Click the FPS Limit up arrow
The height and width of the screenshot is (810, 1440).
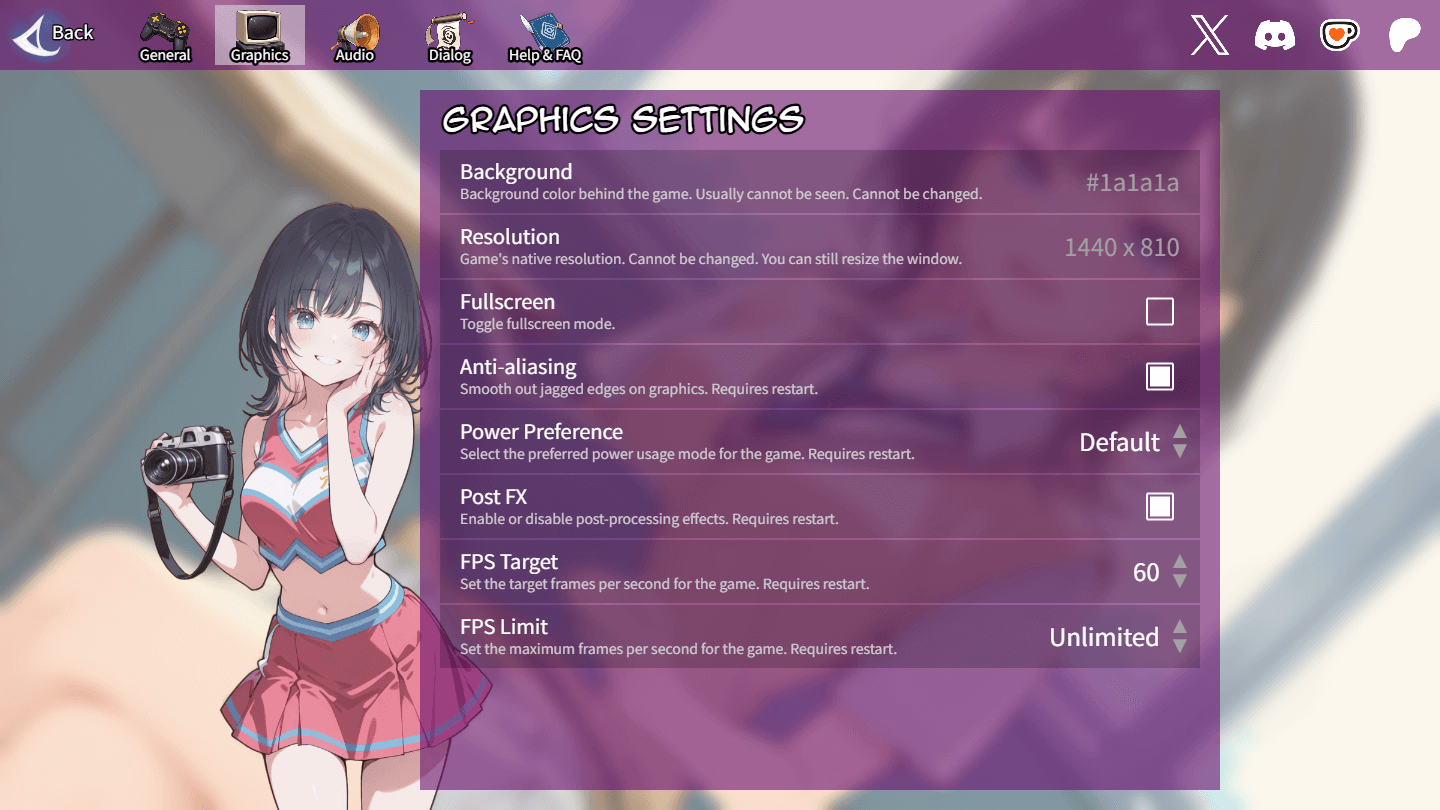point(1180,627)
